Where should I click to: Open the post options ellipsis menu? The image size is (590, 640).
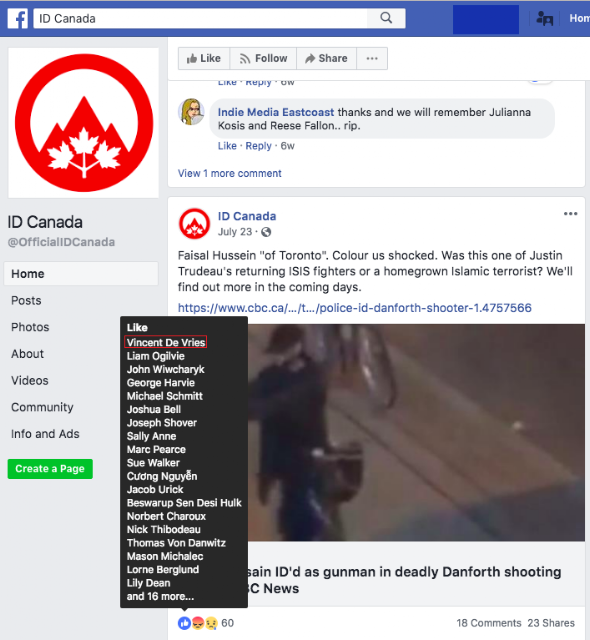570,213
